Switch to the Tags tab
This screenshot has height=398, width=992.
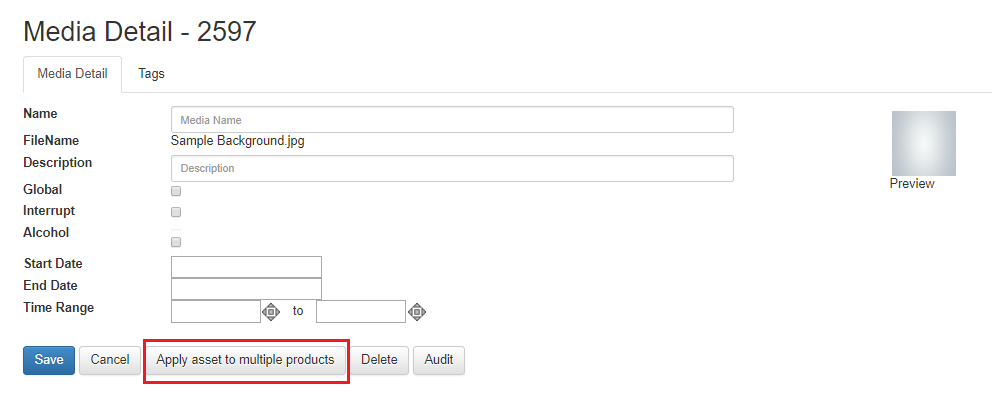152,73
